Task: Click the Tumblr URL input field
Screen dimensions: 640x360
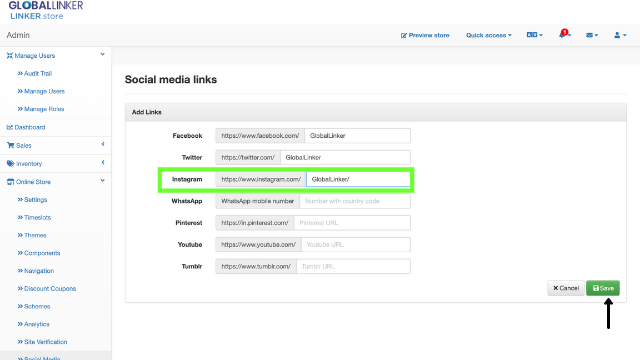Action: [x=353, y=267]
